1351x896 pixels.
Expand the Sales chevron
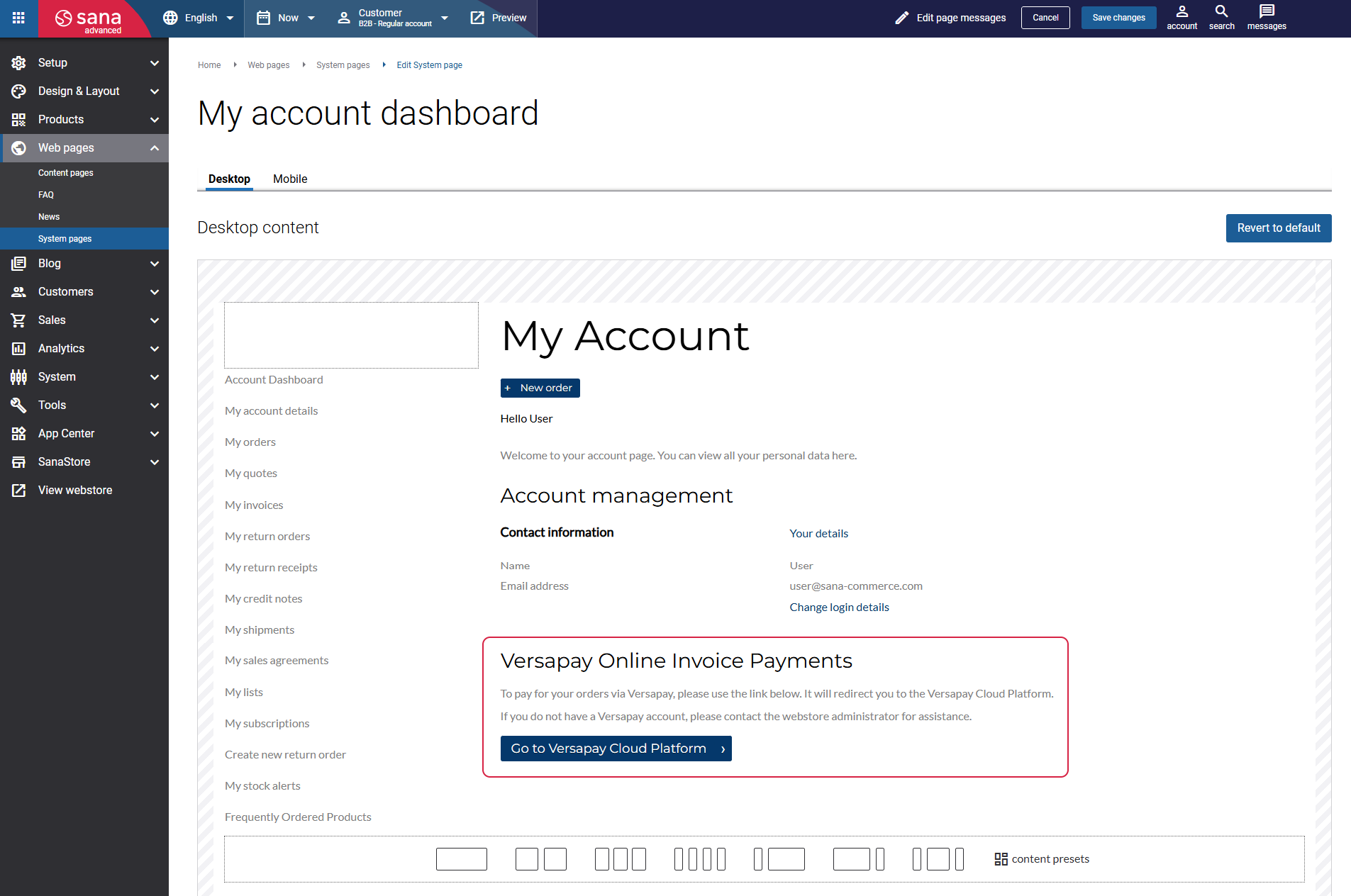155,320
